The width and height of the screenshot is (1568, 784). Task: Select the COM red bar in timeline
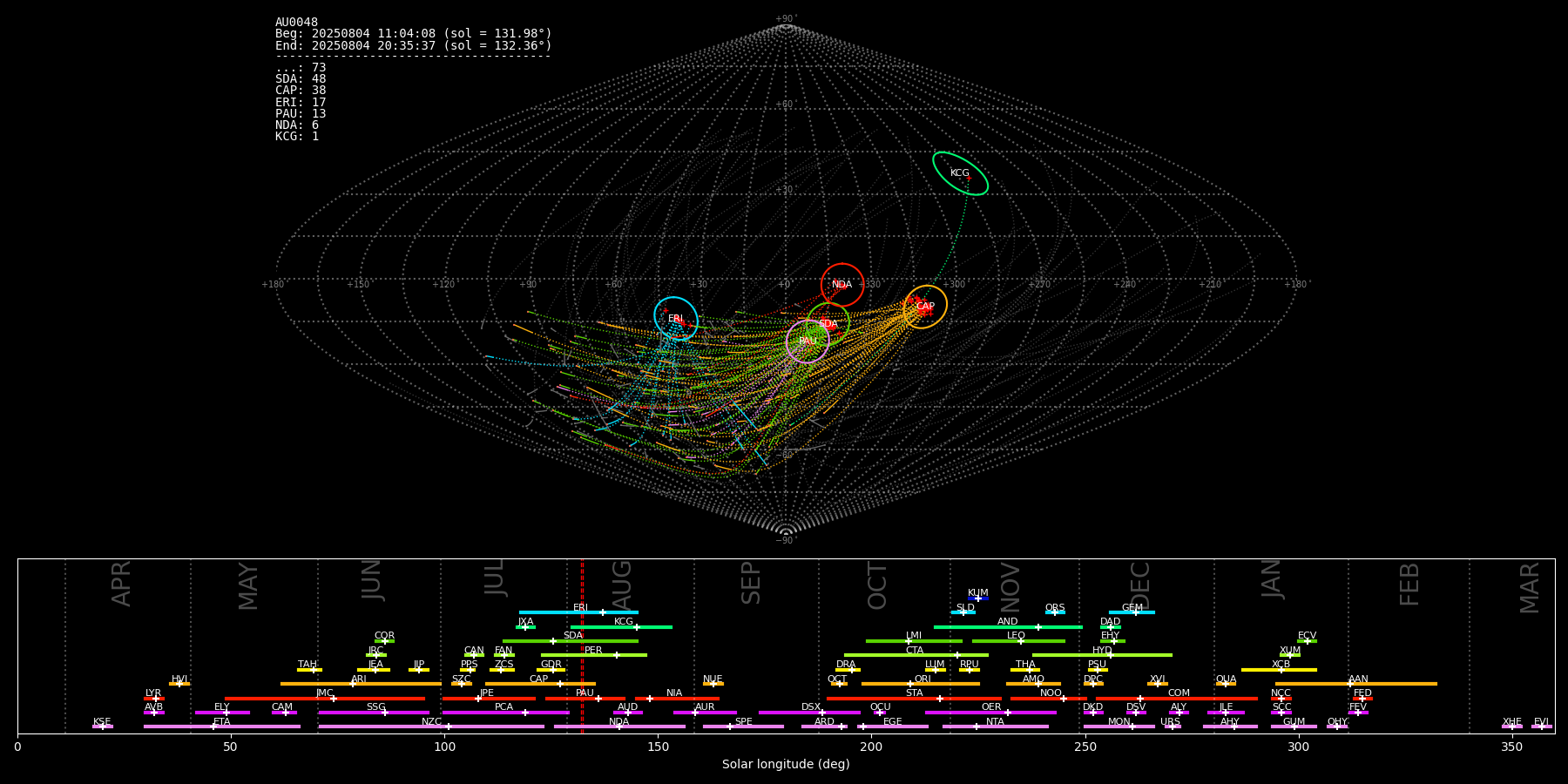click(x=1177, y=698)
